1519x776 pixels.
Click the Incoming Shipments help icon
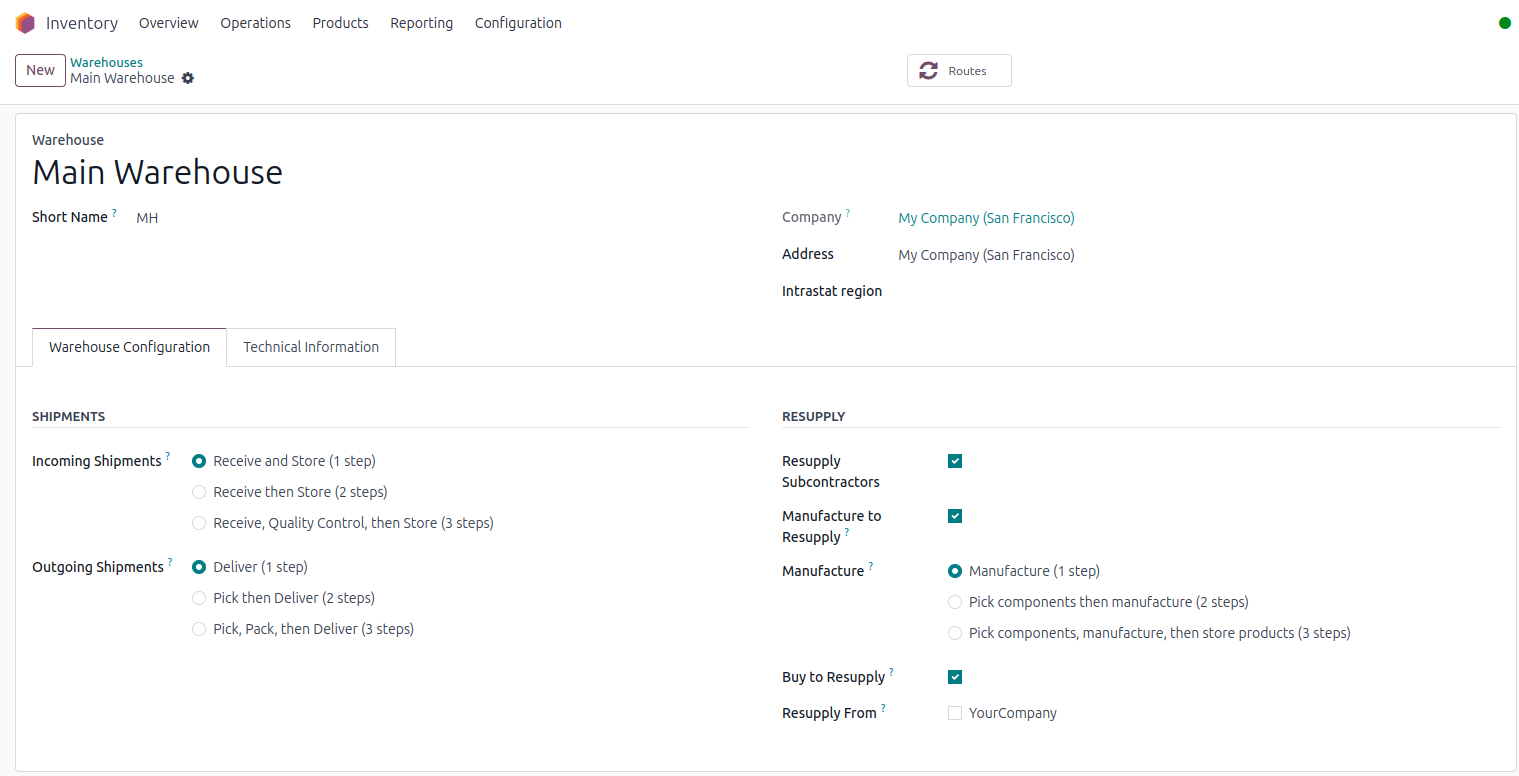[x=168, y=455]
